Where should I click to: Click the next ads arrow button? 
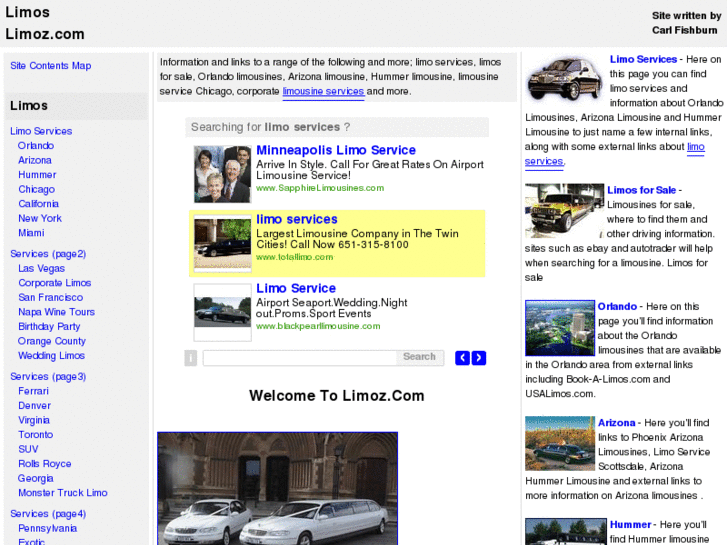(479, 358)
